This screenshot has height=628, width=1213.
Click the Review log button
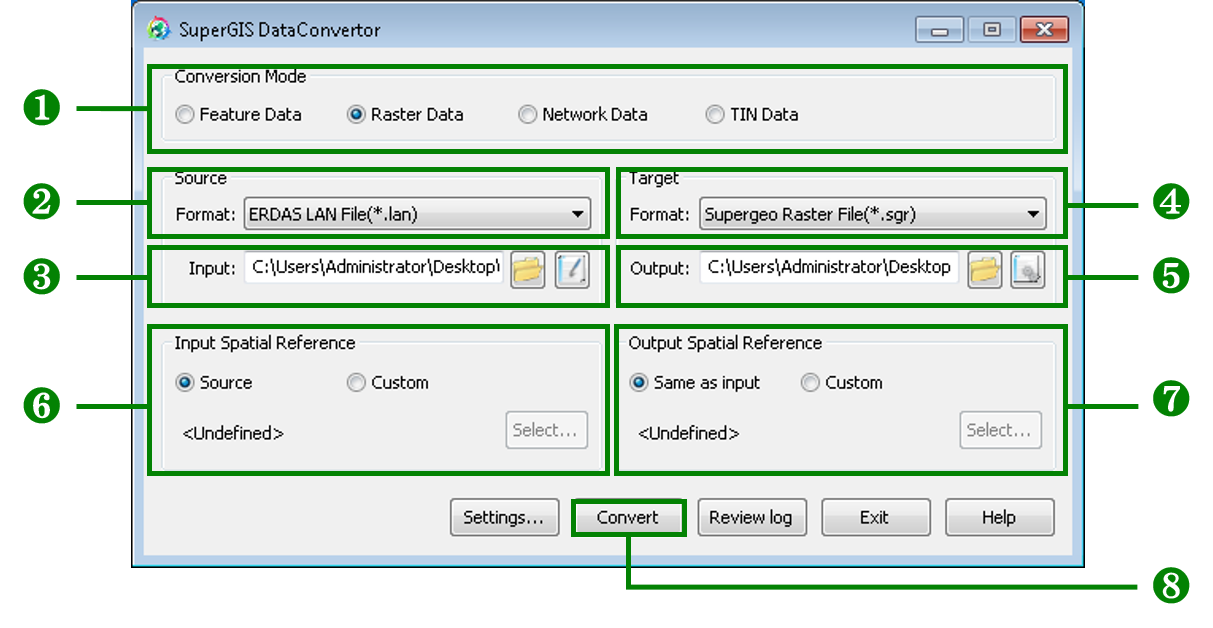point(750,518)
